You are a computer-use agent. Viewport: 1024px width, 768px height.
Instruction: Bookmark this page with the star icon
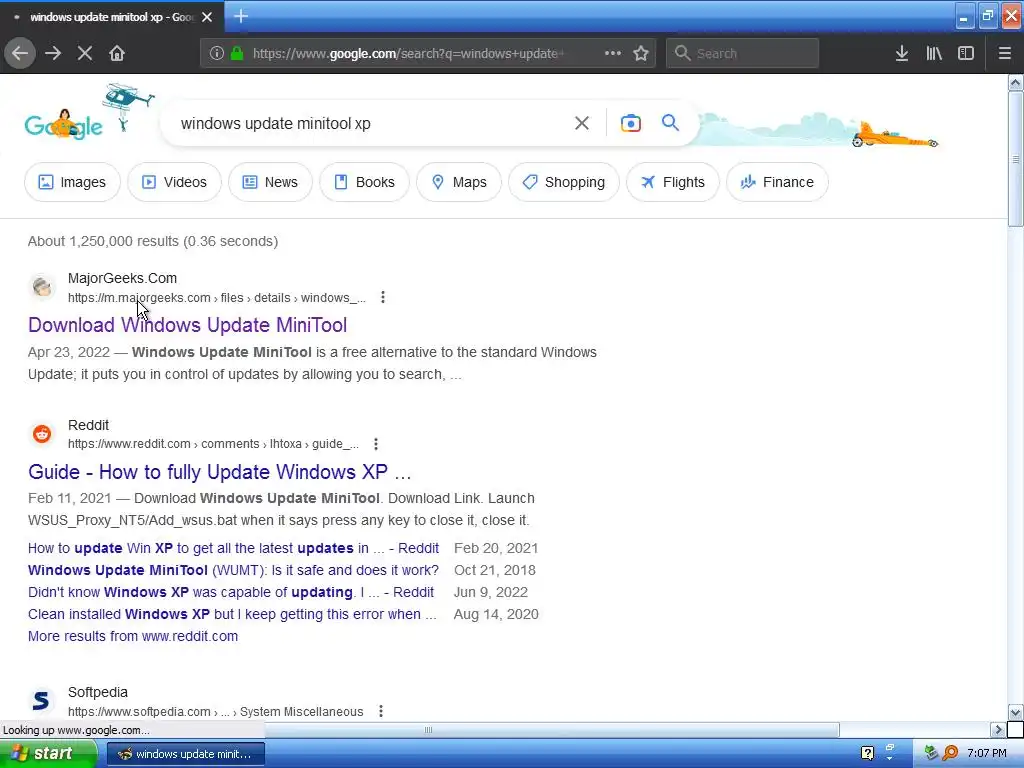click(641, 53)
